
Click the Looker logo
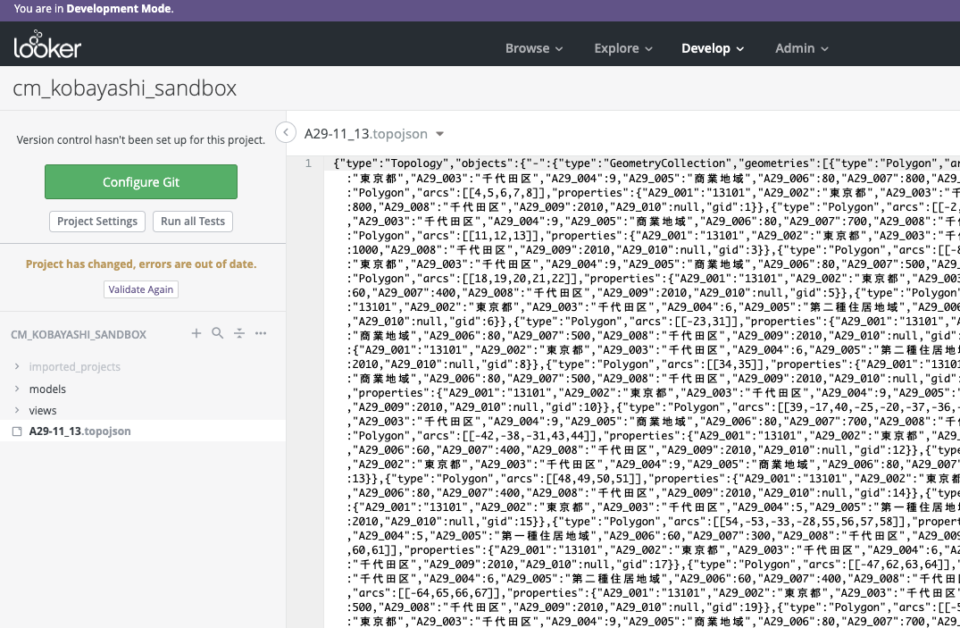[x=45, y=45]
